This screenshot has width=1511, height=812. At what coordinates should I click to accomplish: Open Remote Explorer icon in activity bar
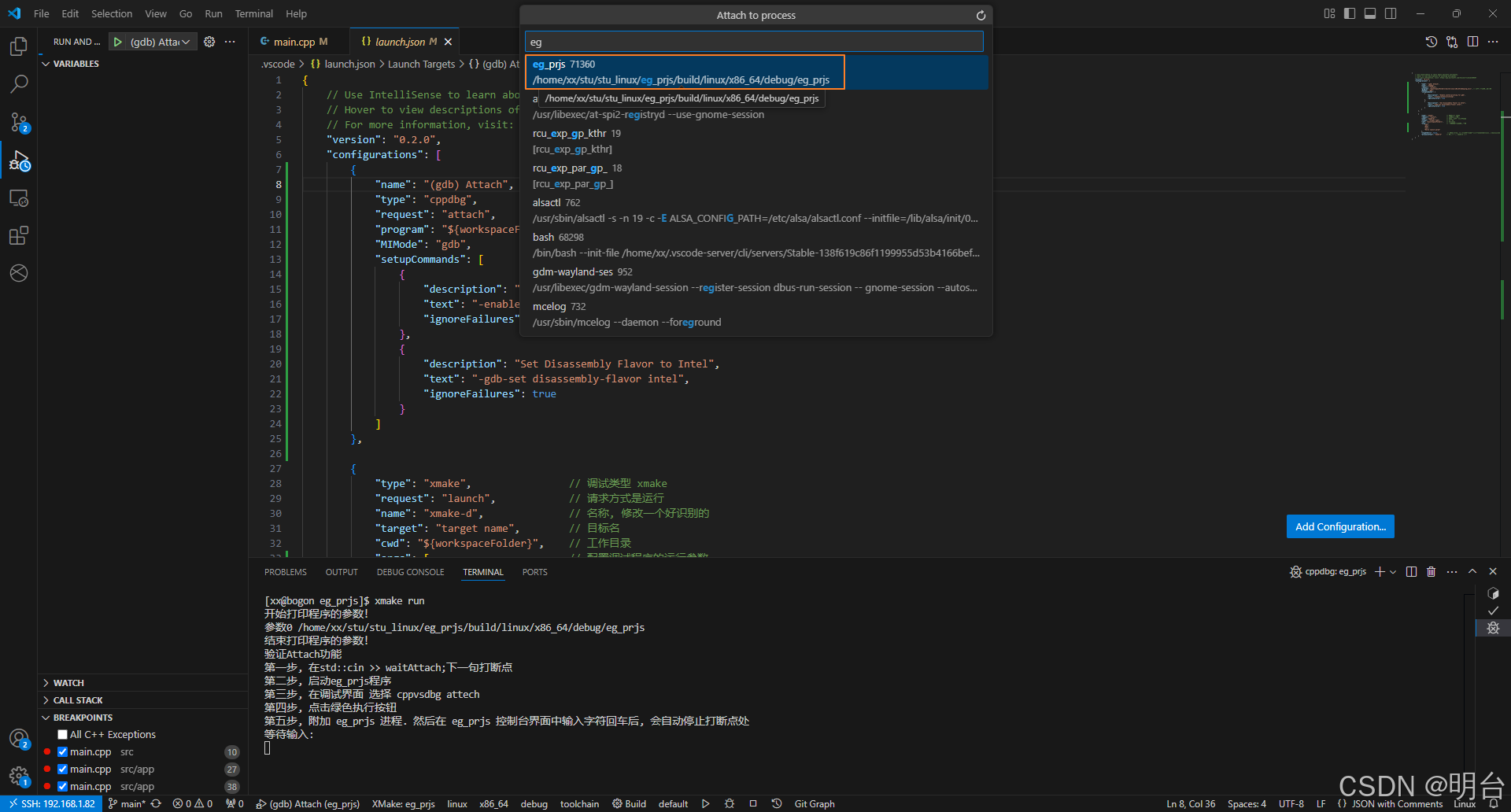click(19, 198)
